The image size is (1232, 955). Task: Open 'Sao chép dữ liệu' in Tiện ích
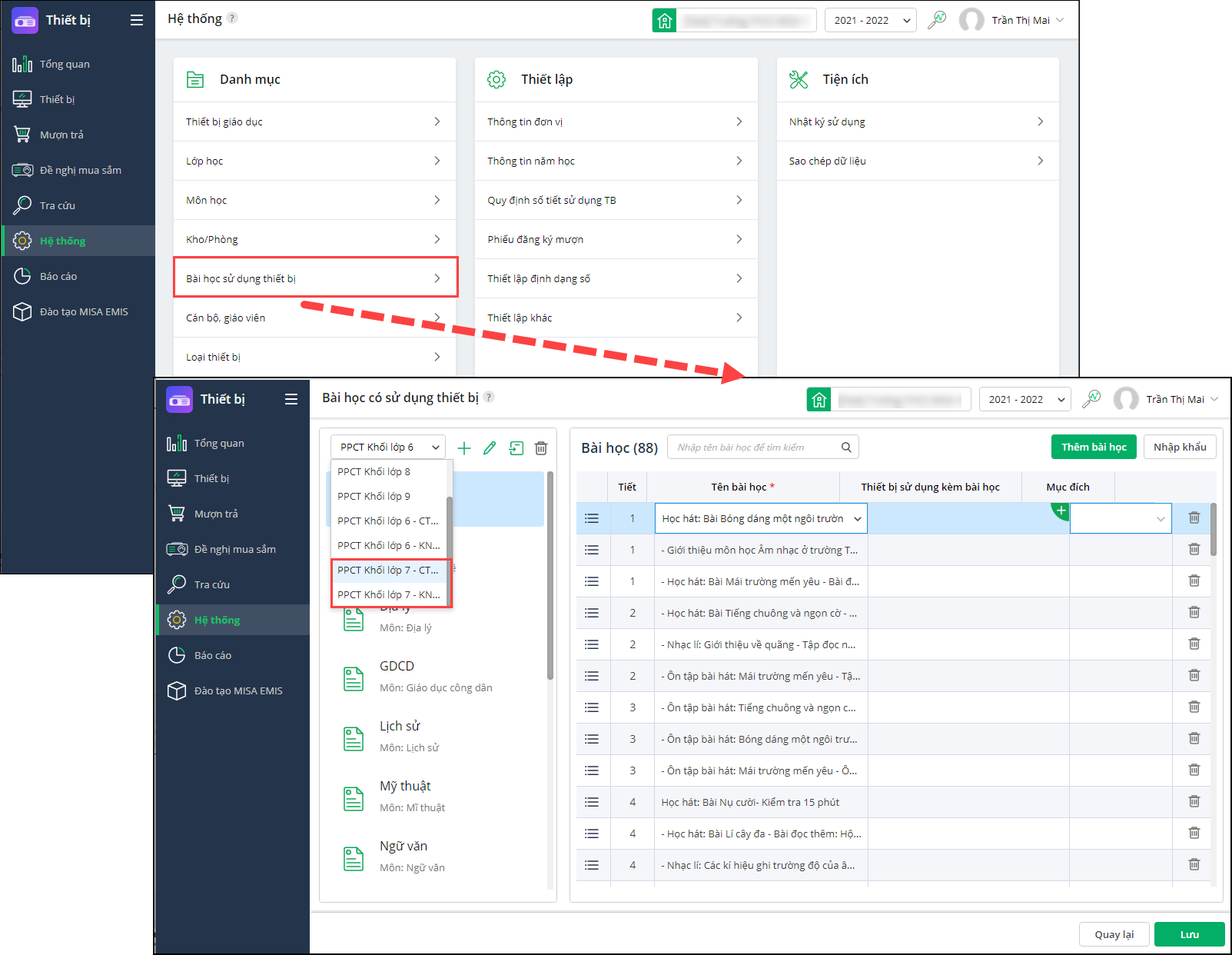point(918,161)
